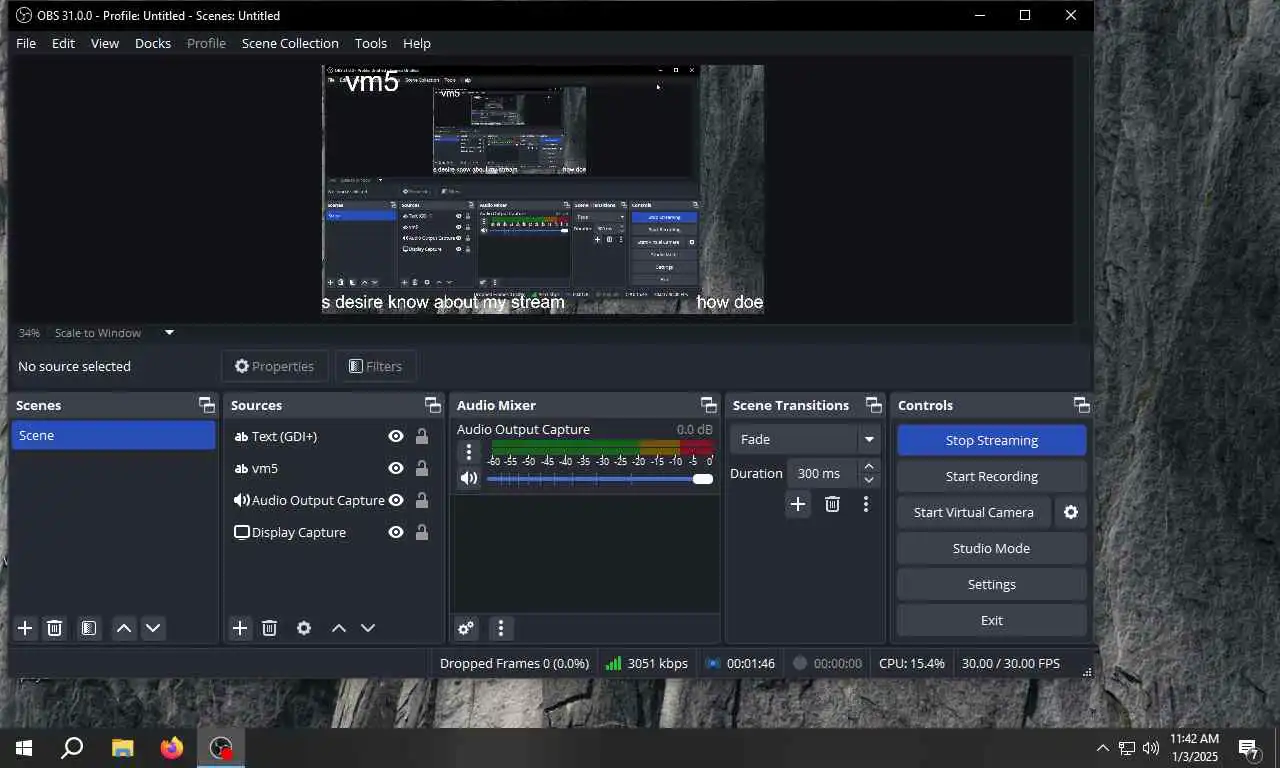Viewport: 1280px width, 768px height.
Task: Open File Explorer from taskbar
Action: 122,748
